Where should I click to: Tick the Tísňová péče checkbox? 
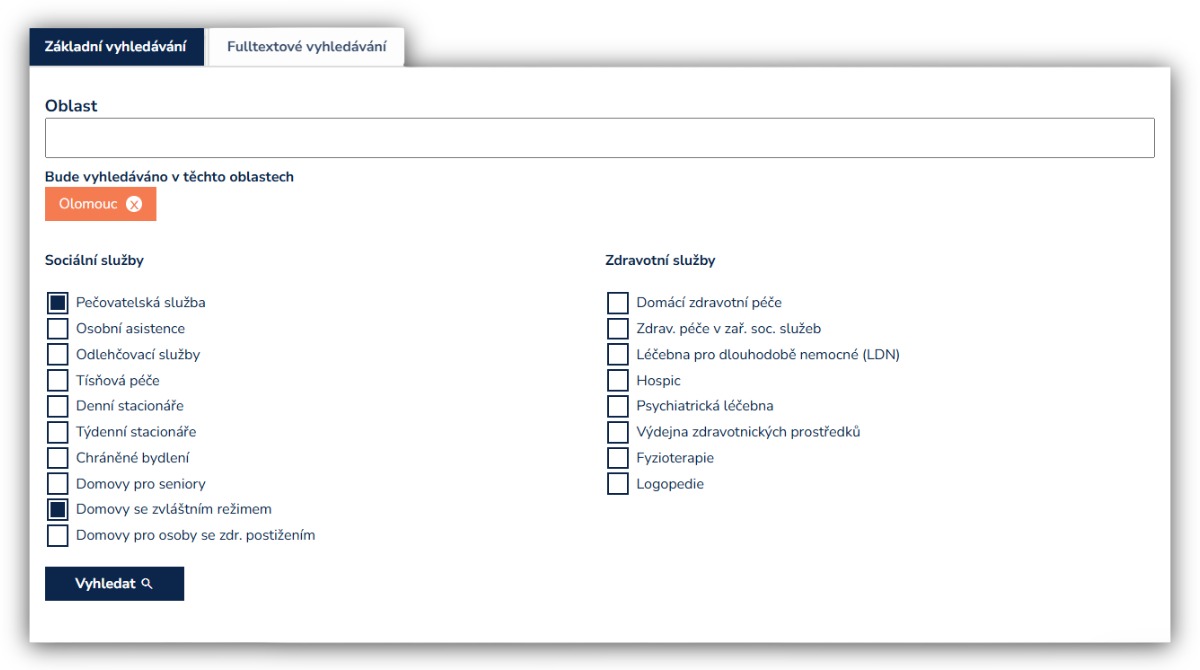[x=58, y=381]
